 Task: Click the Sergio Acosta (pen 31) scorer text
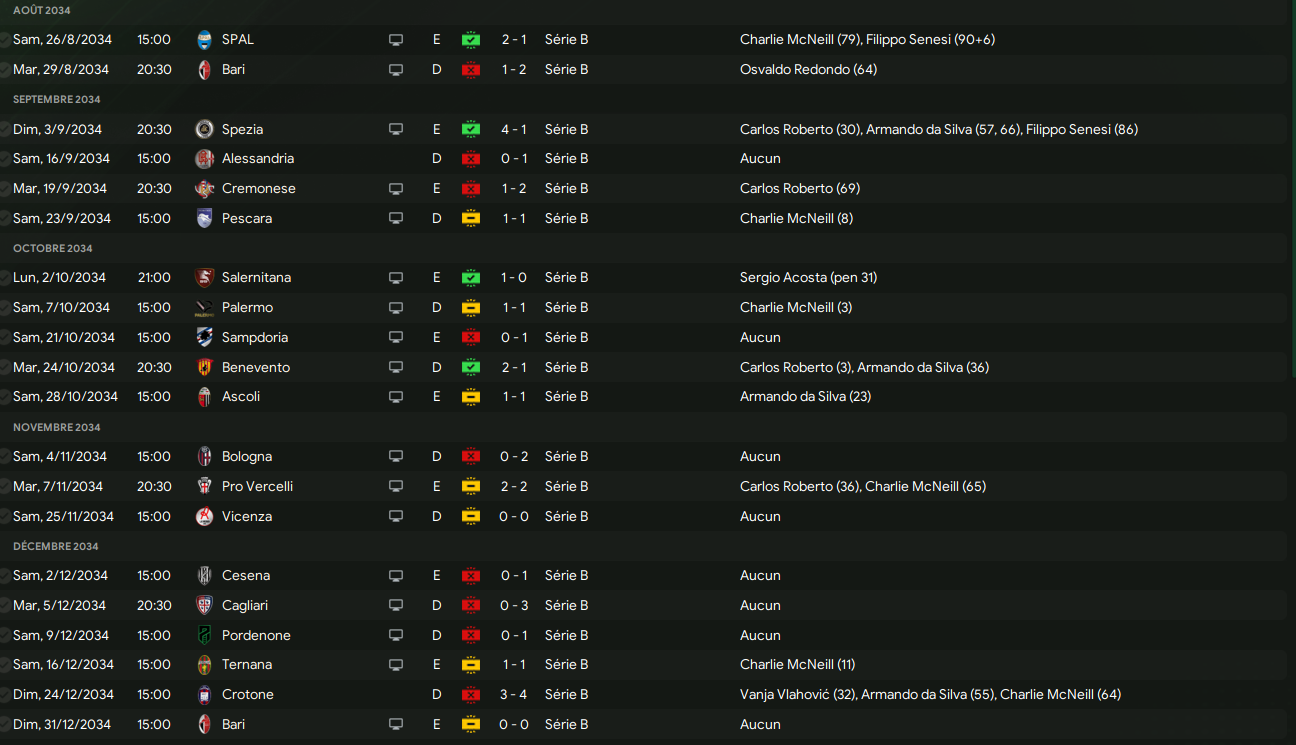[808, 277]
